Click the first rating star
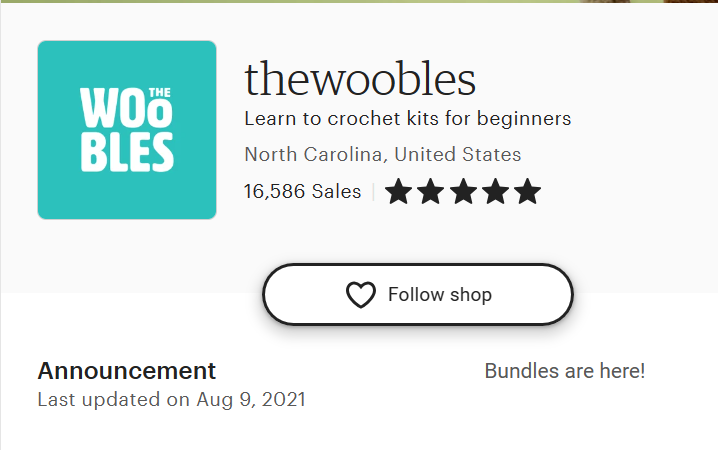 (398, 191)
